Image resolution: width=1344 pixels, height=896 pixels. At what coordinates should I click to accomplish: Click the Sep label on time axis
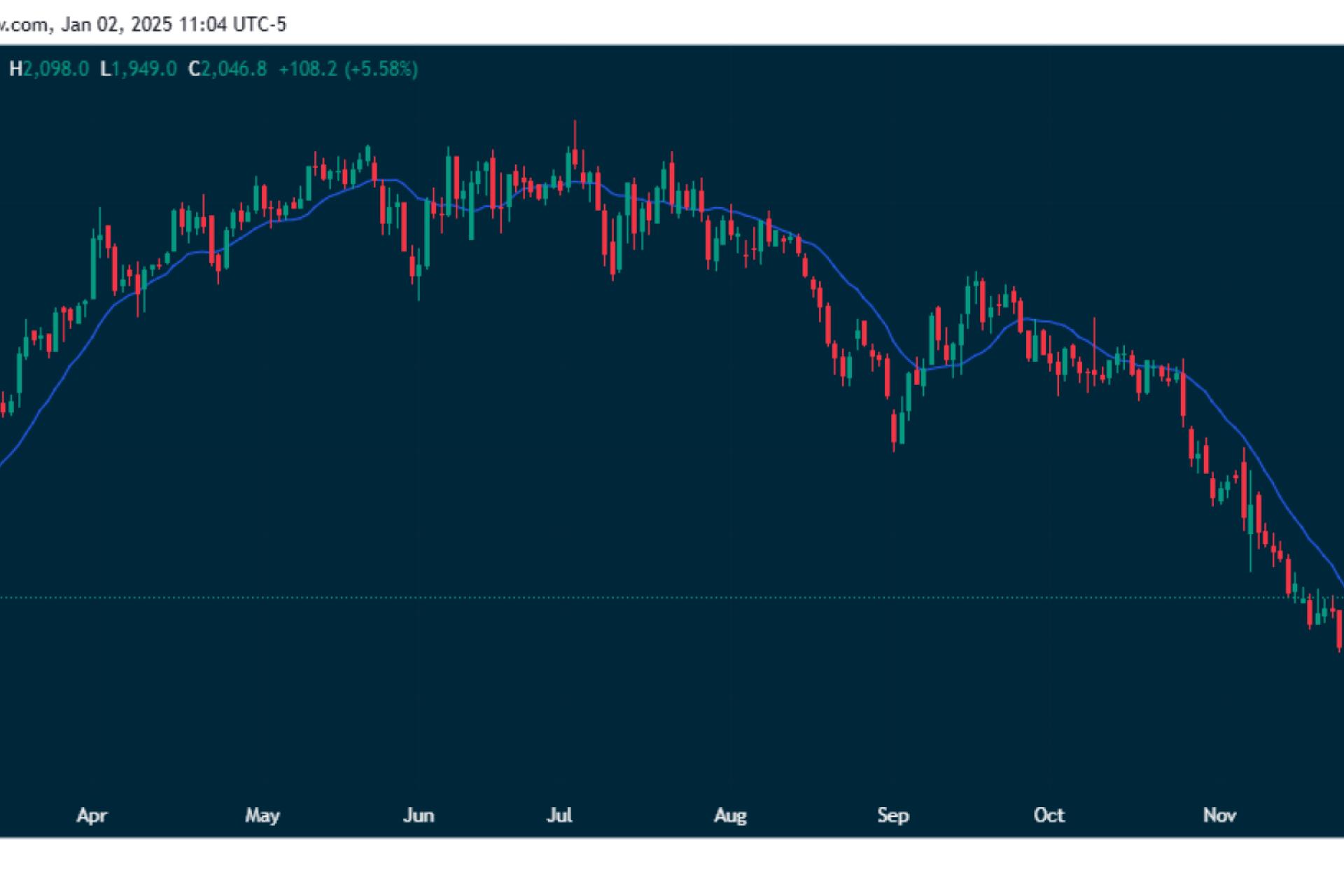coord(893,815)
